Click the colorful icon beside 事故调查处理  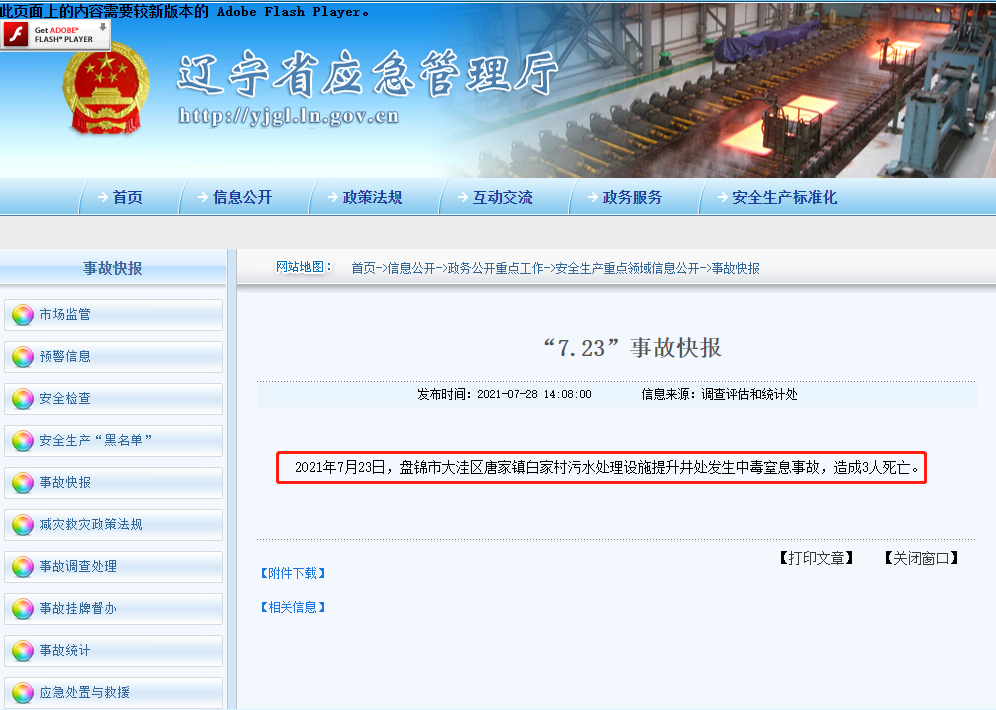(22, 567)
